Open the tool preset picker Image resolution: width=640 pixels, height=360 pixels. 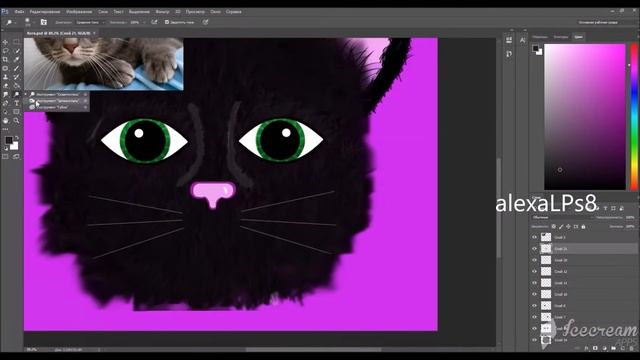pos(11,22)
